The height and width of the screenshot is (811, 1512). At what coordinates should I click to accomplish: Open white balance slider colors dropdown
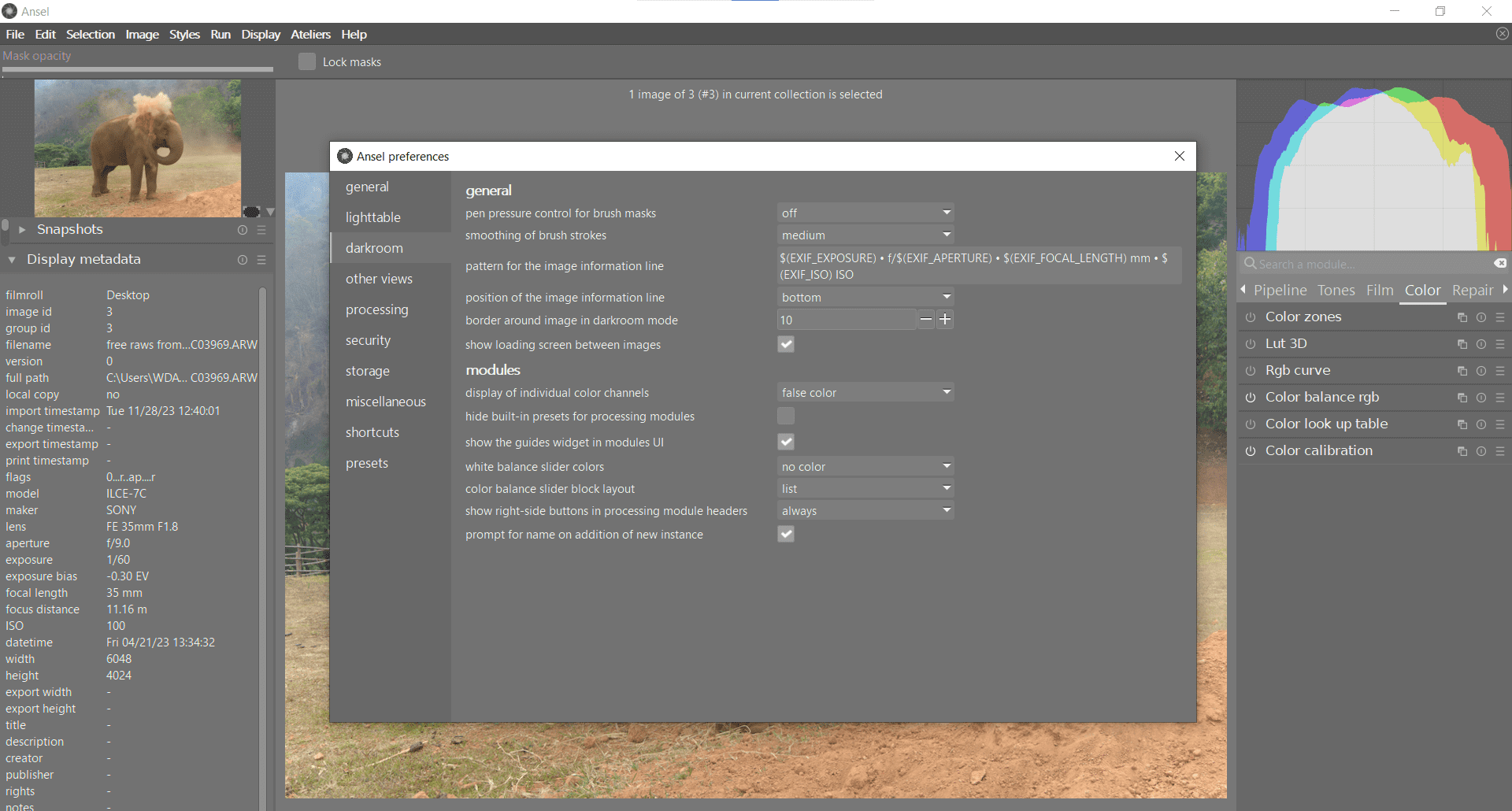pos(865,466)
